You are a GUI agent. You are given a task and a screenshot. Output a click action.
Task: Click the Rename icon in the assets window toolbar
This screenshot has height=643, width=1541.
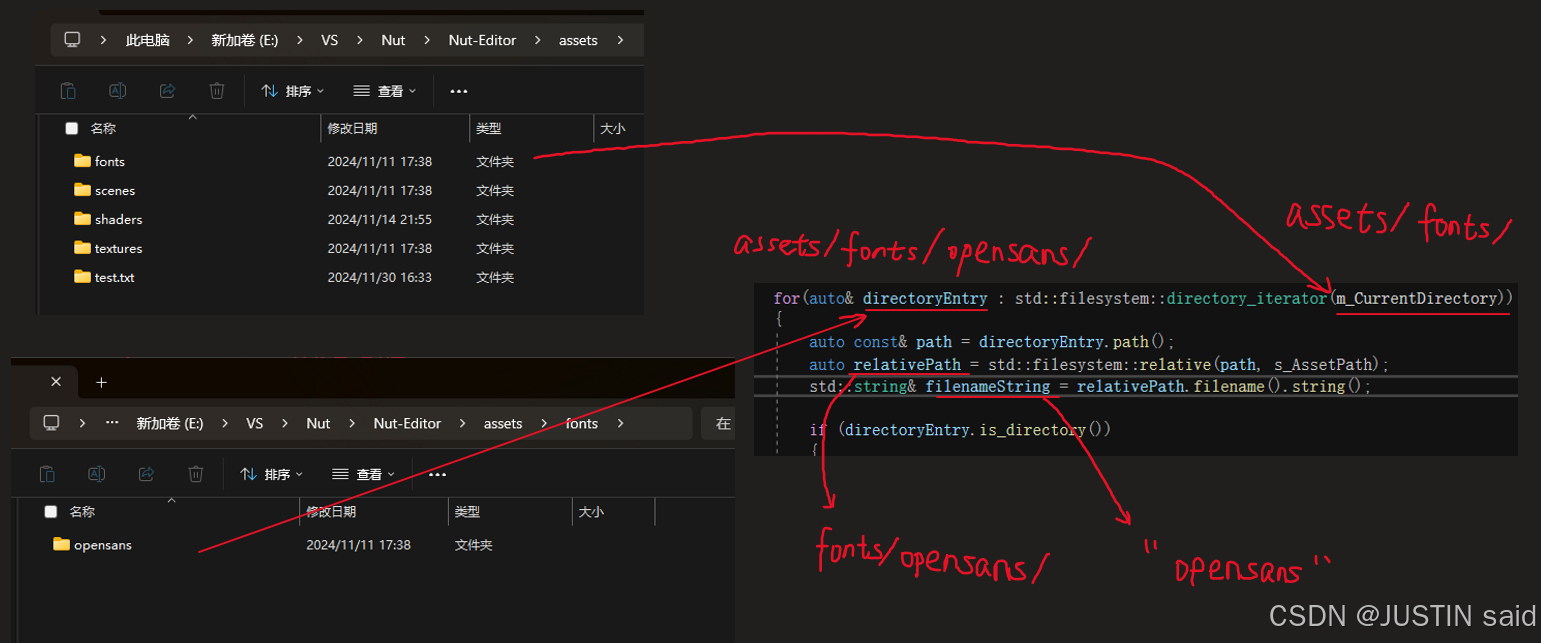coord(117,91)
